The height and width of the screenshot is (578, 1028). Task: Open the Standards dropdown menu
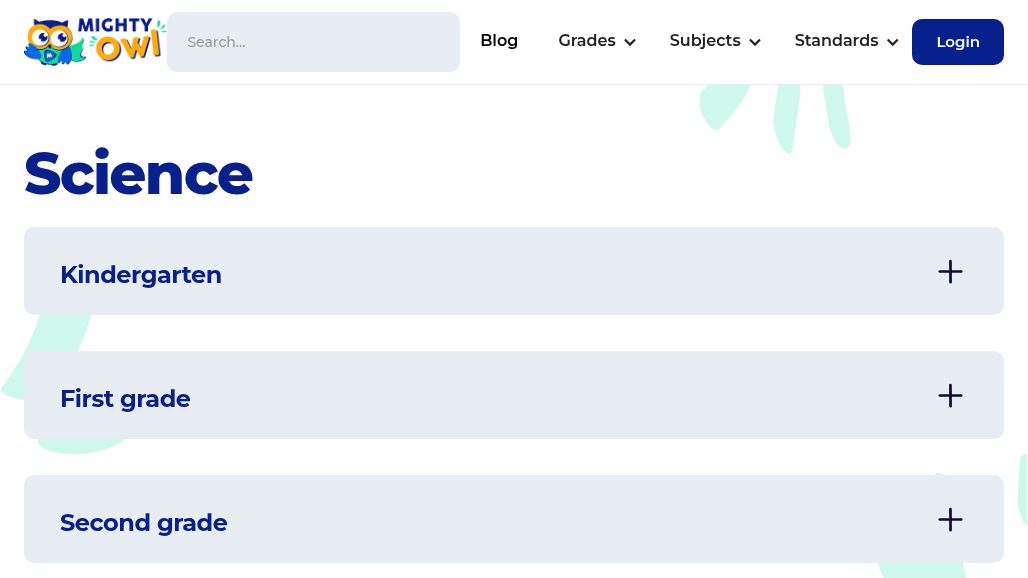(x=836, y=40)
